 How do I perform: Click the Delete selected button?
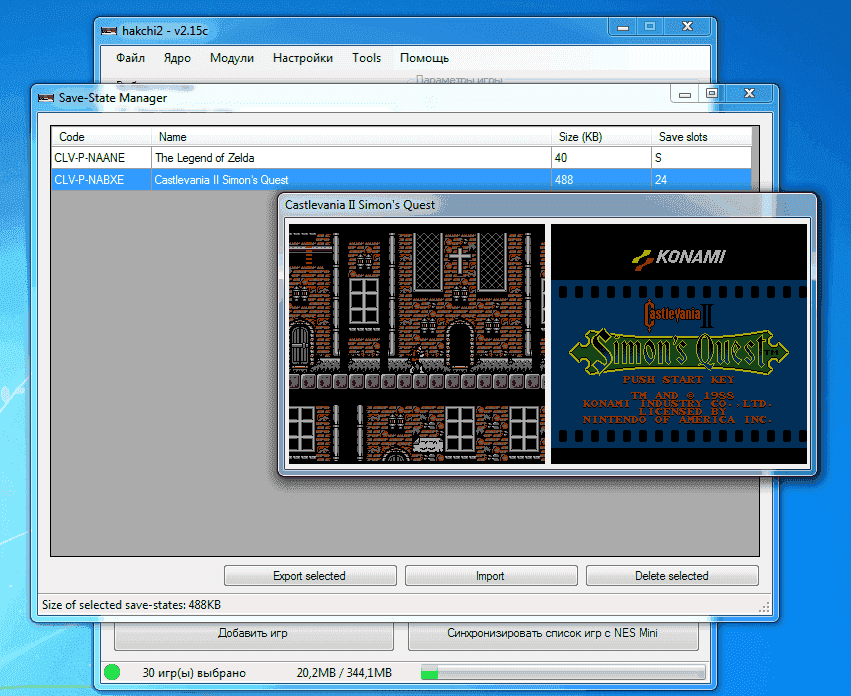672,575
